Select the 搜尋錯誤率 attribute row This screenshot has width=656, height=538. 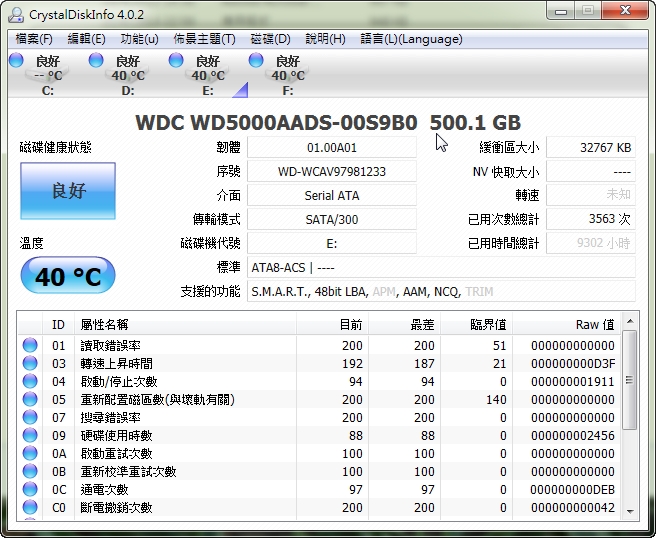click(x=319, y=417)
